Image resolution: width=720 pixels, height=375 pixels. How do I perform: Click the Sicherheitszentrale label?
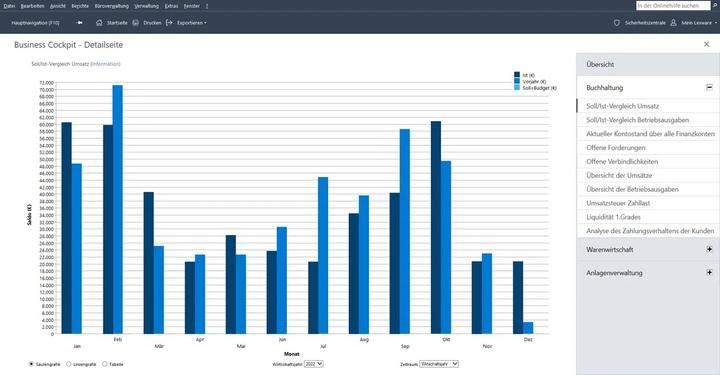coord(645,22)
